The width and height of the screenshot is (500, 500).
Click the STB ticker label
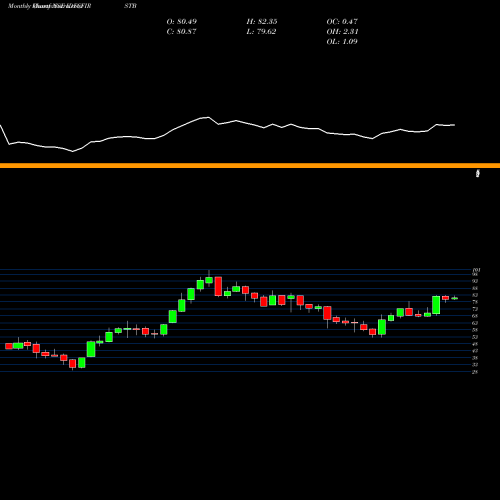point(130,6)
